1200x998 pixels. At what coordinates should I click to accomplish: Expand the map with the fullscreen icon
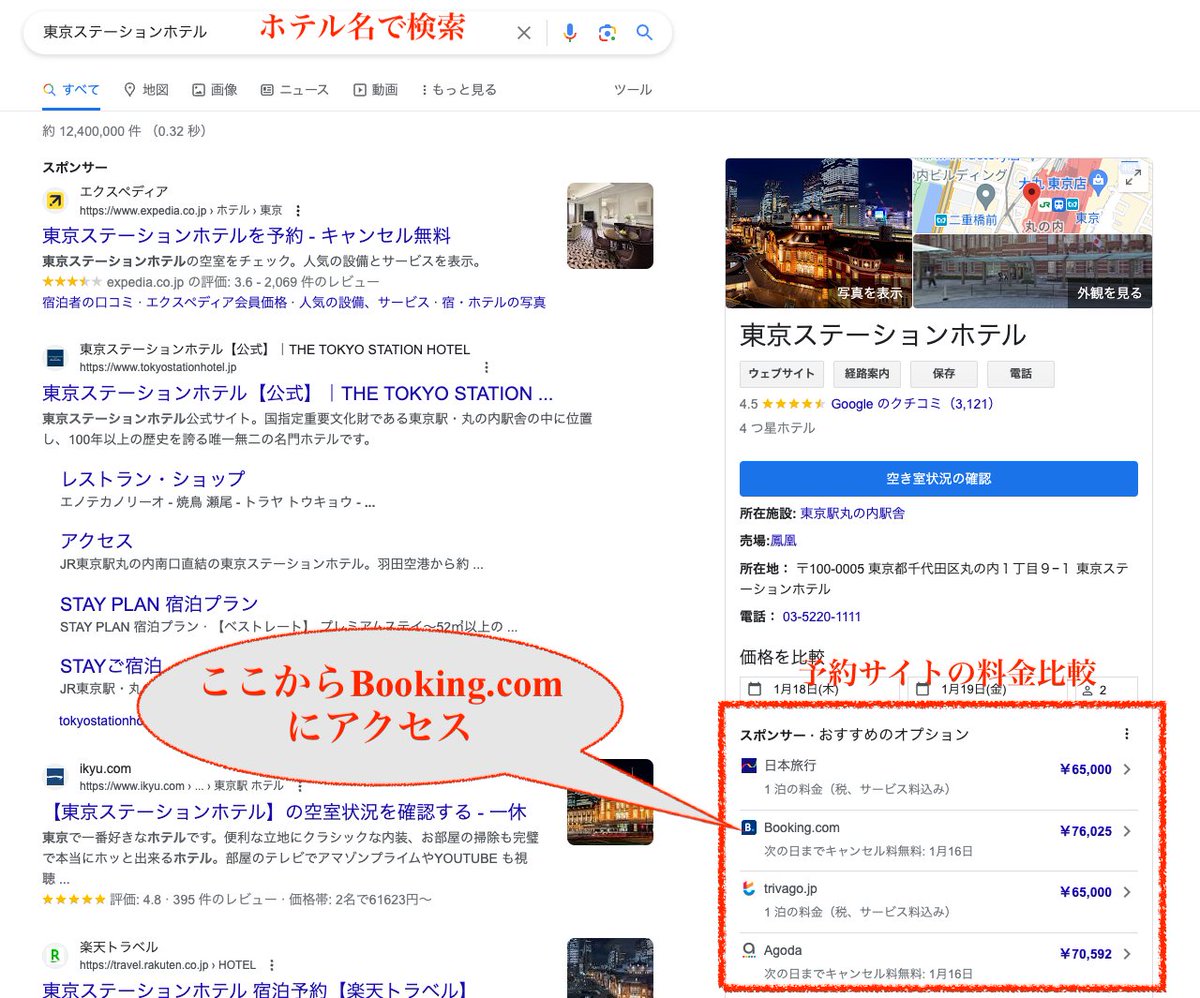[x=1133, y=177]
